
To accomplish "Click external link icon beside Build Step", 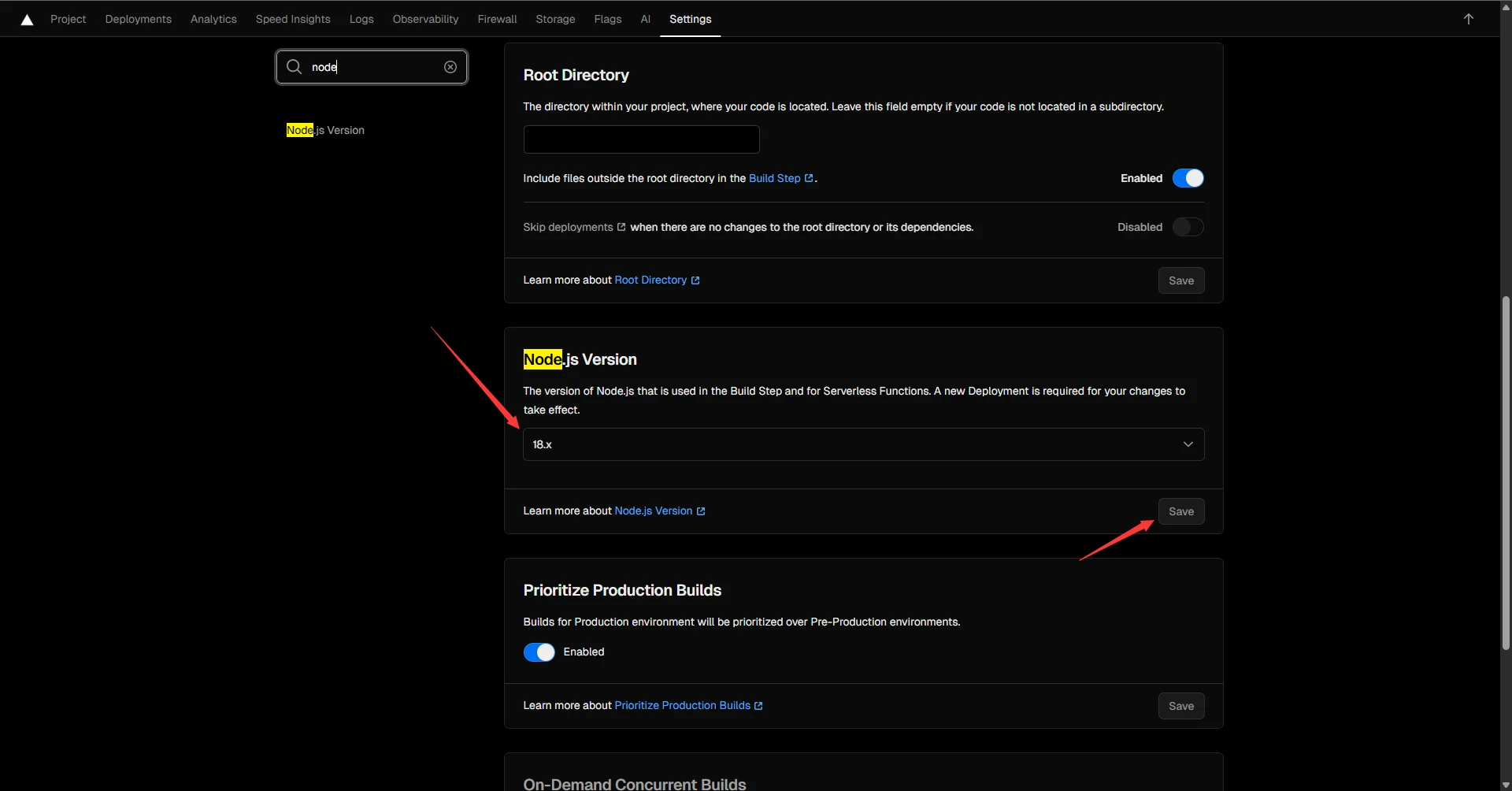I will (809, 179).
